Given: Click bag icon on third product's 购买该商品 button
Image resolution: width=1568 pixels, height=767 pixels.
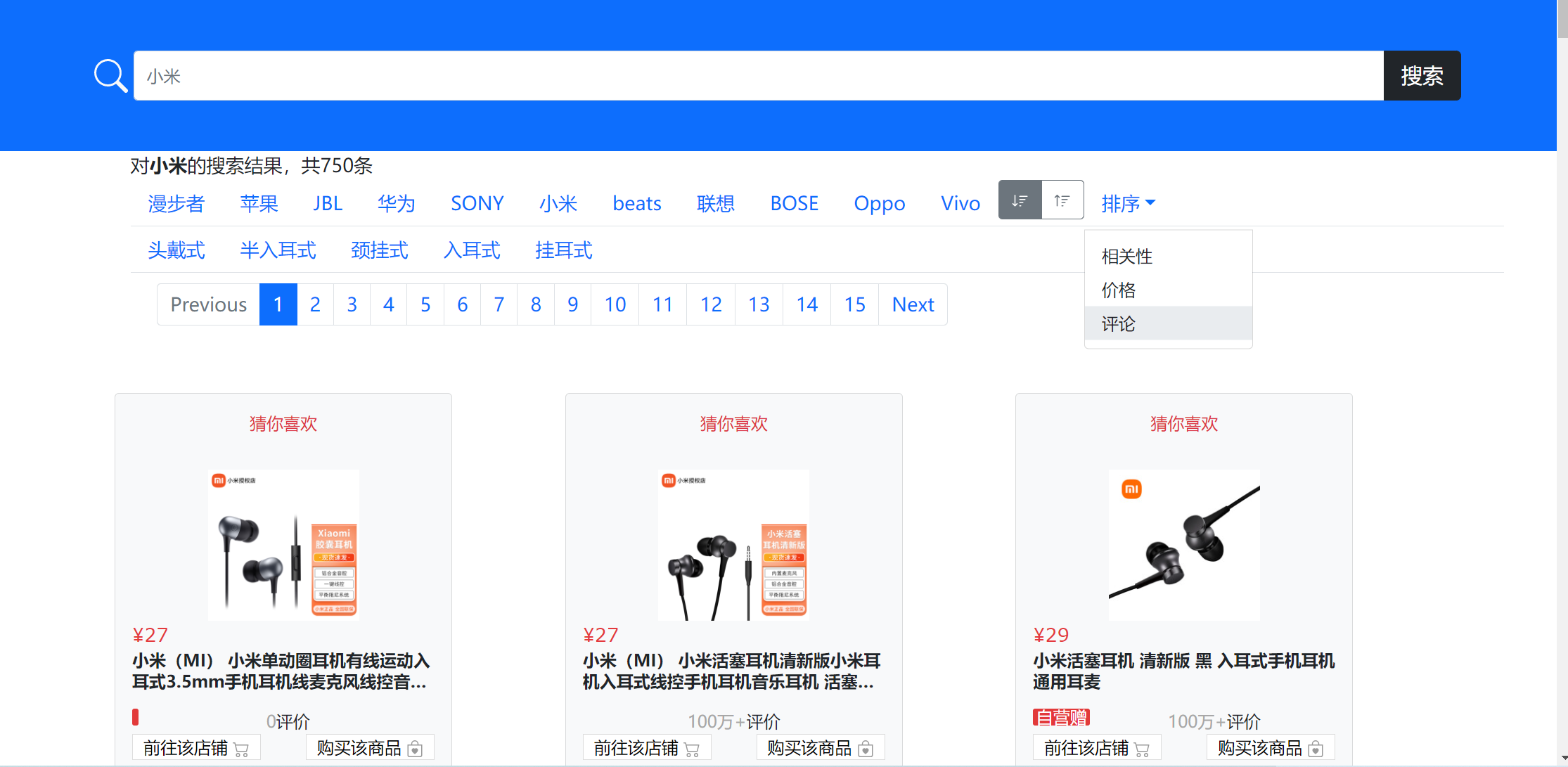Looking at the screenshot, I should coord(1316,748).
